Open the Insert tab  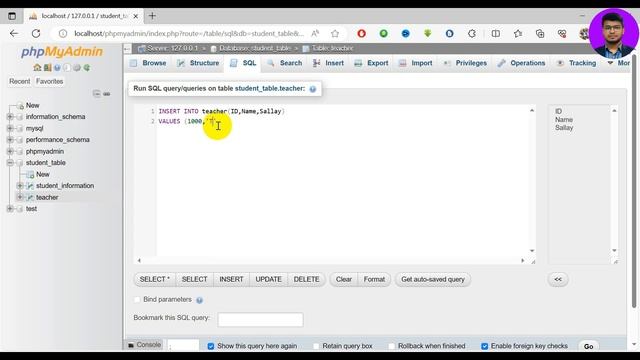(329, 63)
